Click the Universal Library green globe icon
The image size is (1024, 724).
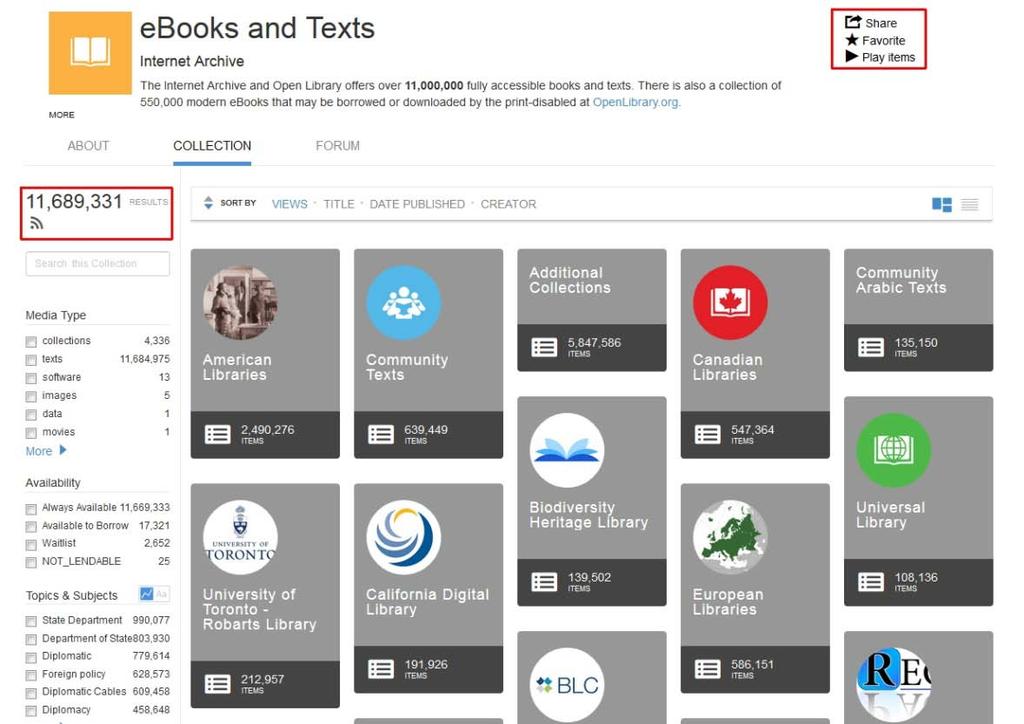pyautogui.click(x=893, y=450)
